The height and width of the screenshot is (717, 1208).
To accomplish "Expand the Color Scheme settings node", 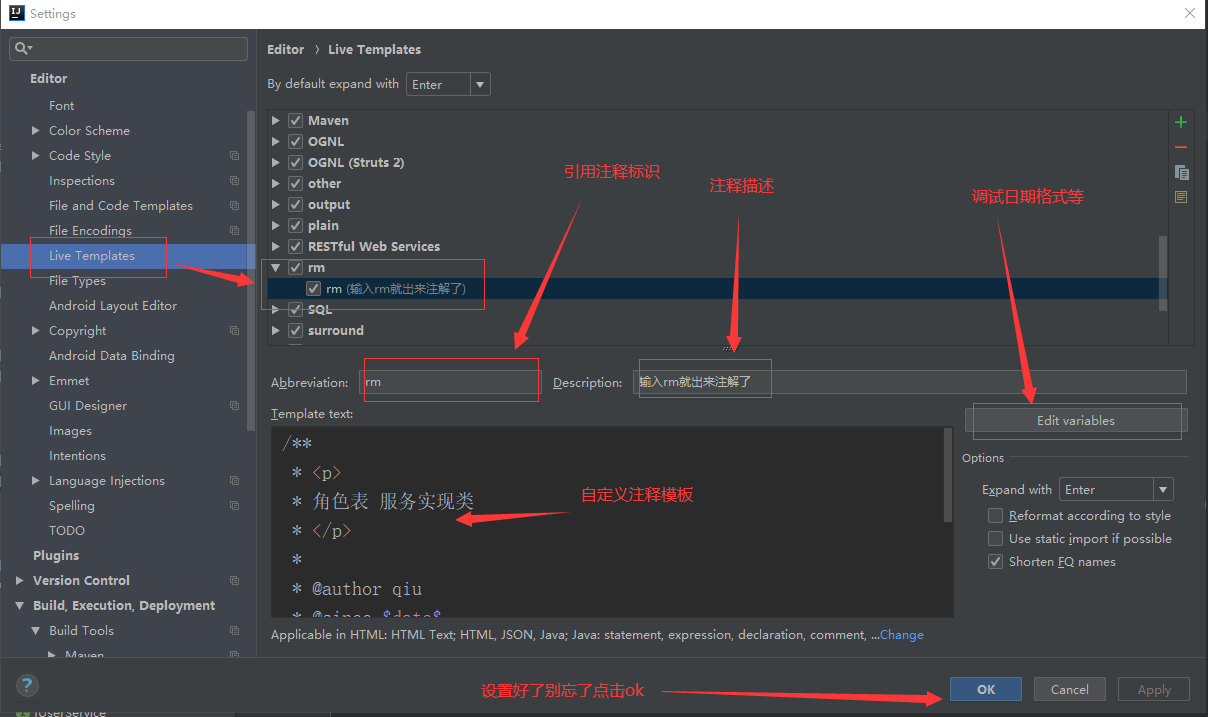I will point(36,131).
